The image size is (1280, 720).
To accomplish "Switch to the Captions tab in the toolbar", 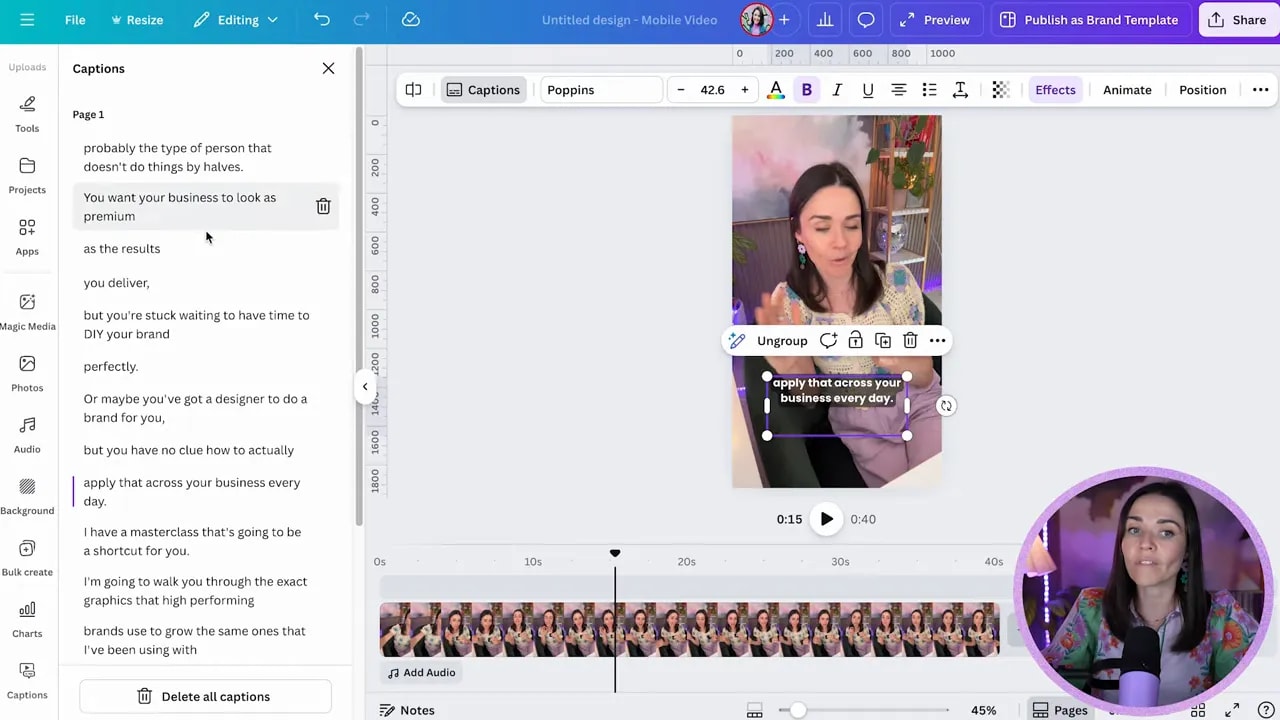I will pos(483,90).
